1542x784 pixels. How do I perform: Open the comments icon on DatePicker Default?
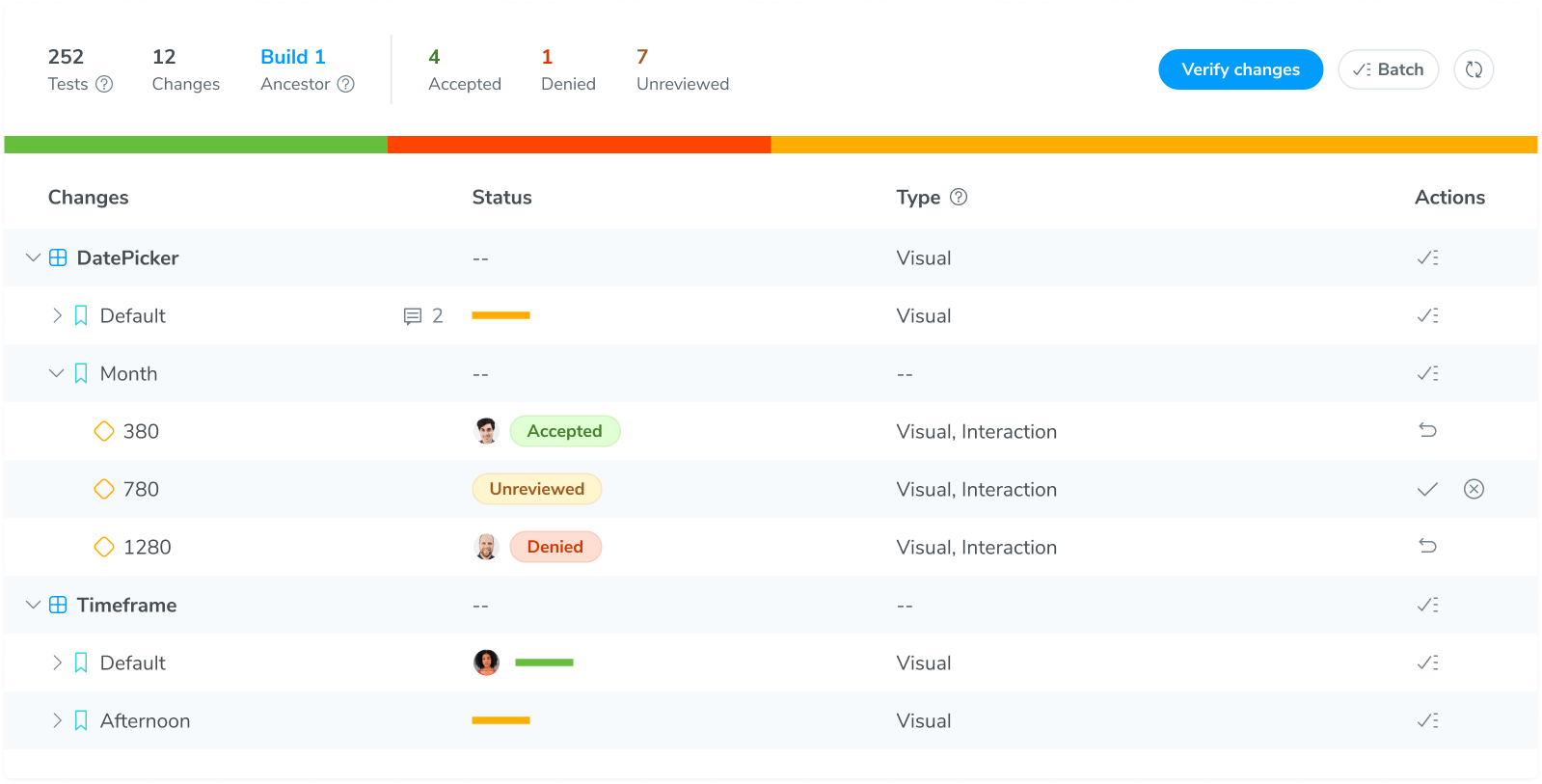413,316
